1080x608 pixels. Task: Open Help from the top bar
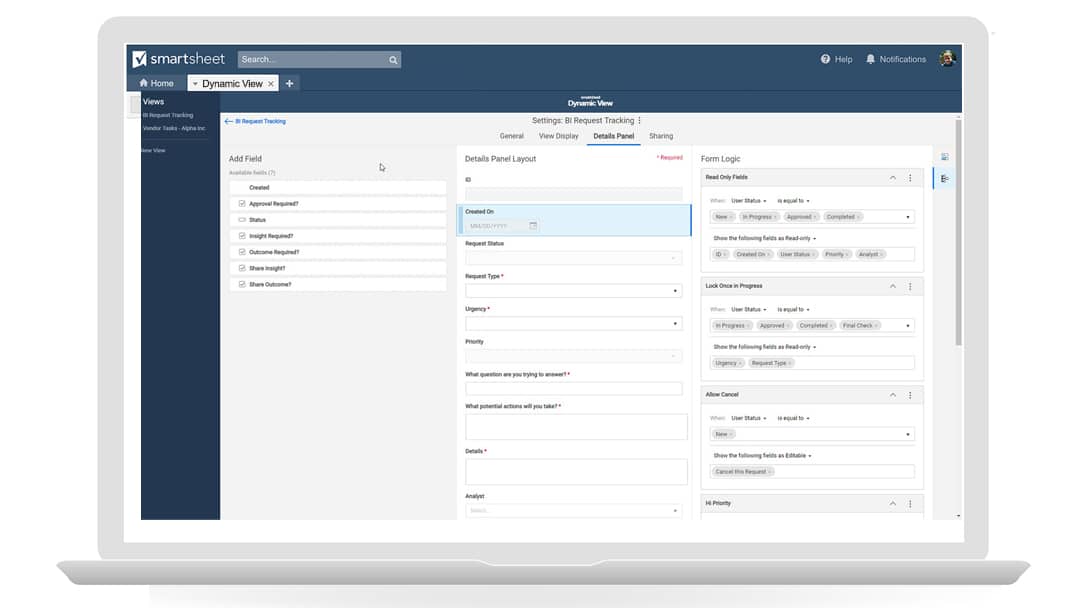click(836, 59)
